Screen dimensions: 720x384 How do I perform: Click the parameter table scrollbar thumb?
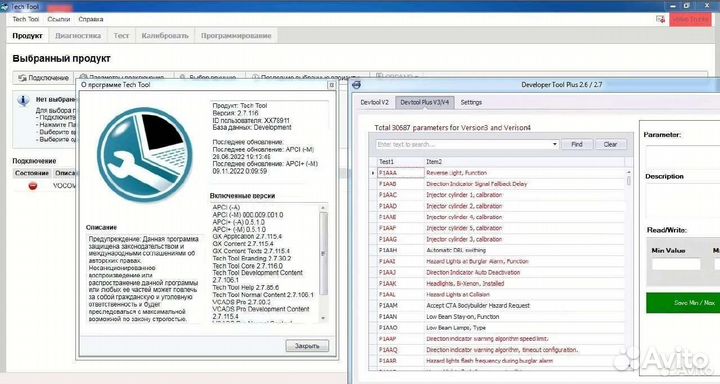[629, 180]
